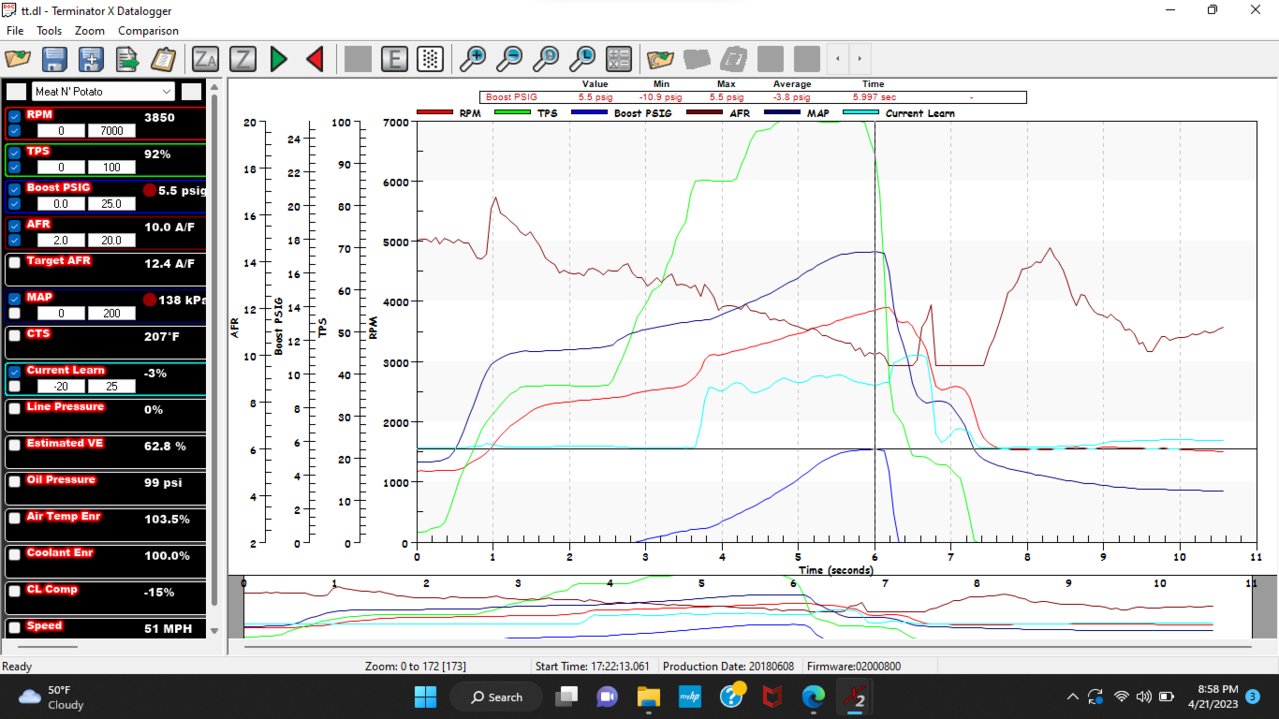Play the log in reverse with red arrow
The width and height of the screenshot is (1279, 719).
[x=315, y=59]
